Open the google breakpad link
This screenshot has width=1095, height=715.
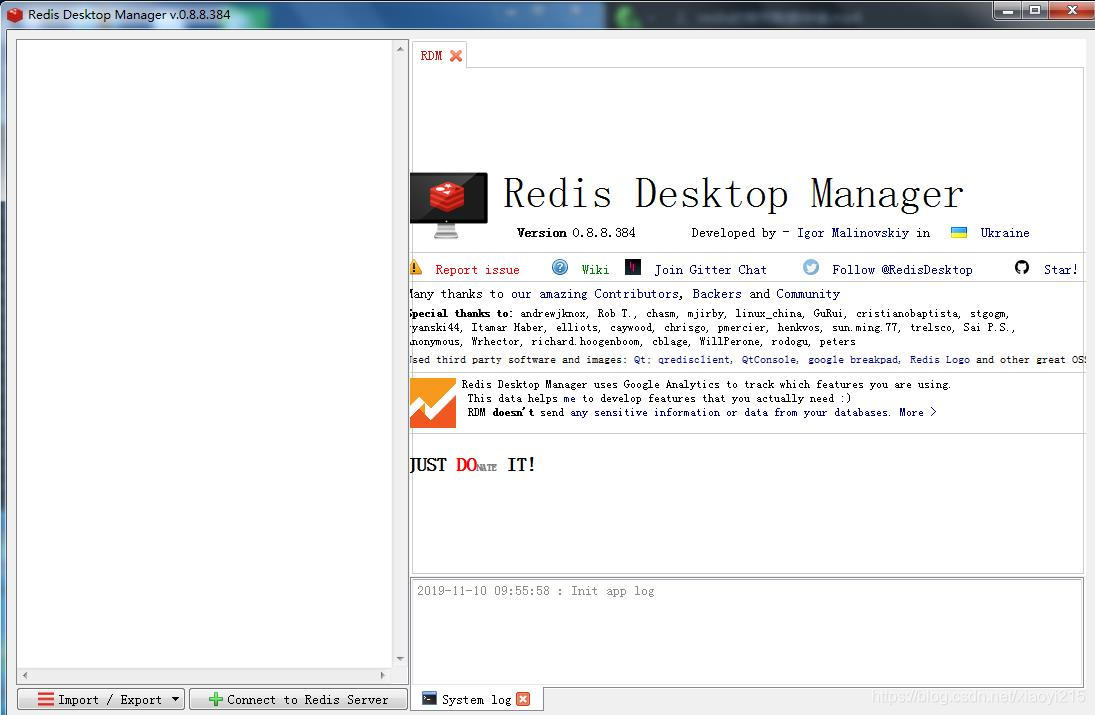coord(854,360)
